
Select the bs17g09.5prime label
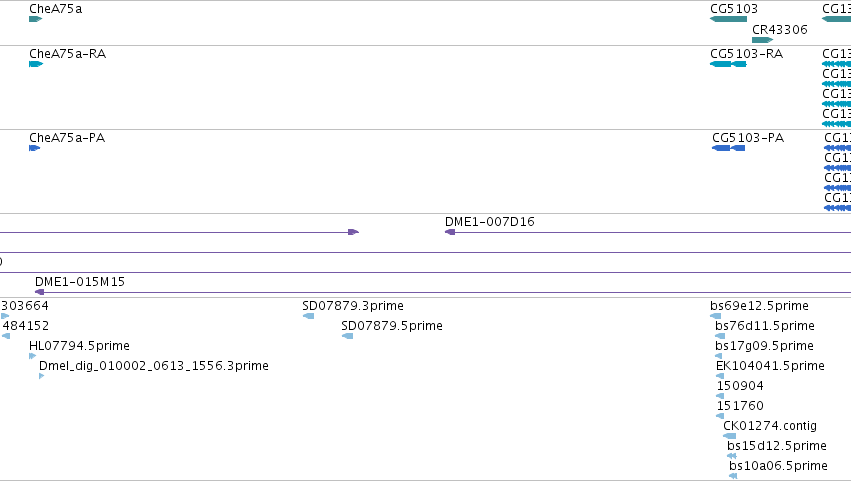[x=764, y=346]
